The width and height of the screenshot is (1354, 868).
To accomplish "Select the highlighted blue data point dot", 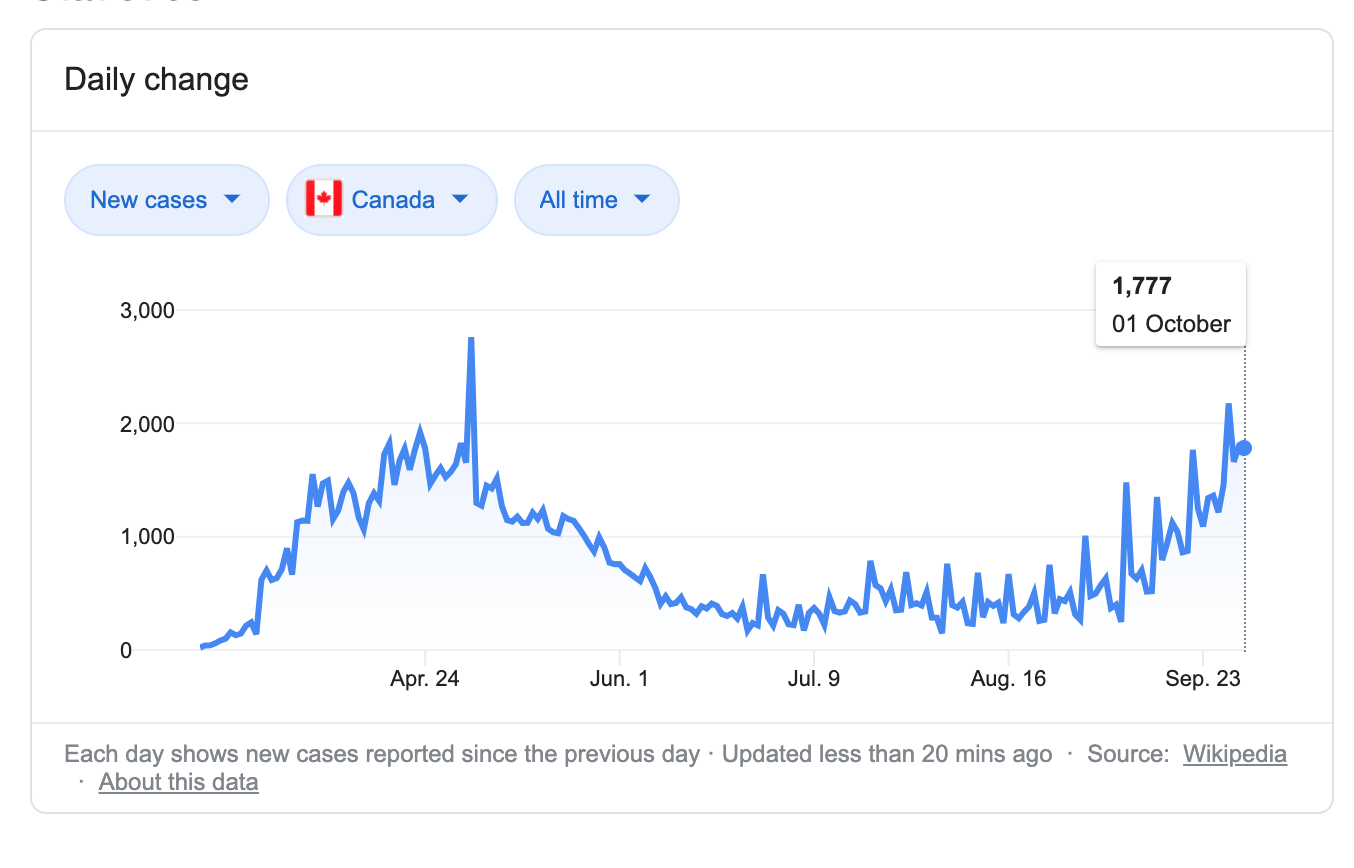I will [1244, 448].
